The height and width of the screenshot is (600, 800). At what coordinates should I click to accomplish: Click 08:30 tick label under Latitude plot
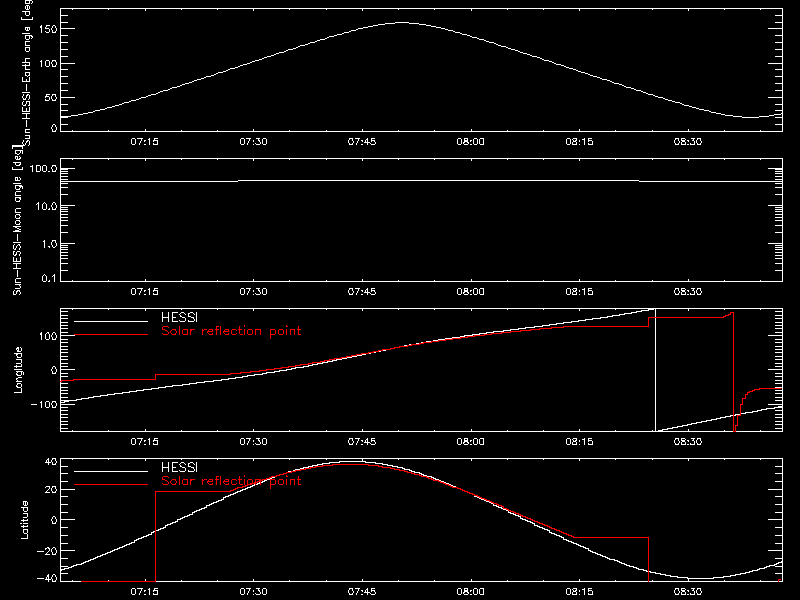(688, 591)
